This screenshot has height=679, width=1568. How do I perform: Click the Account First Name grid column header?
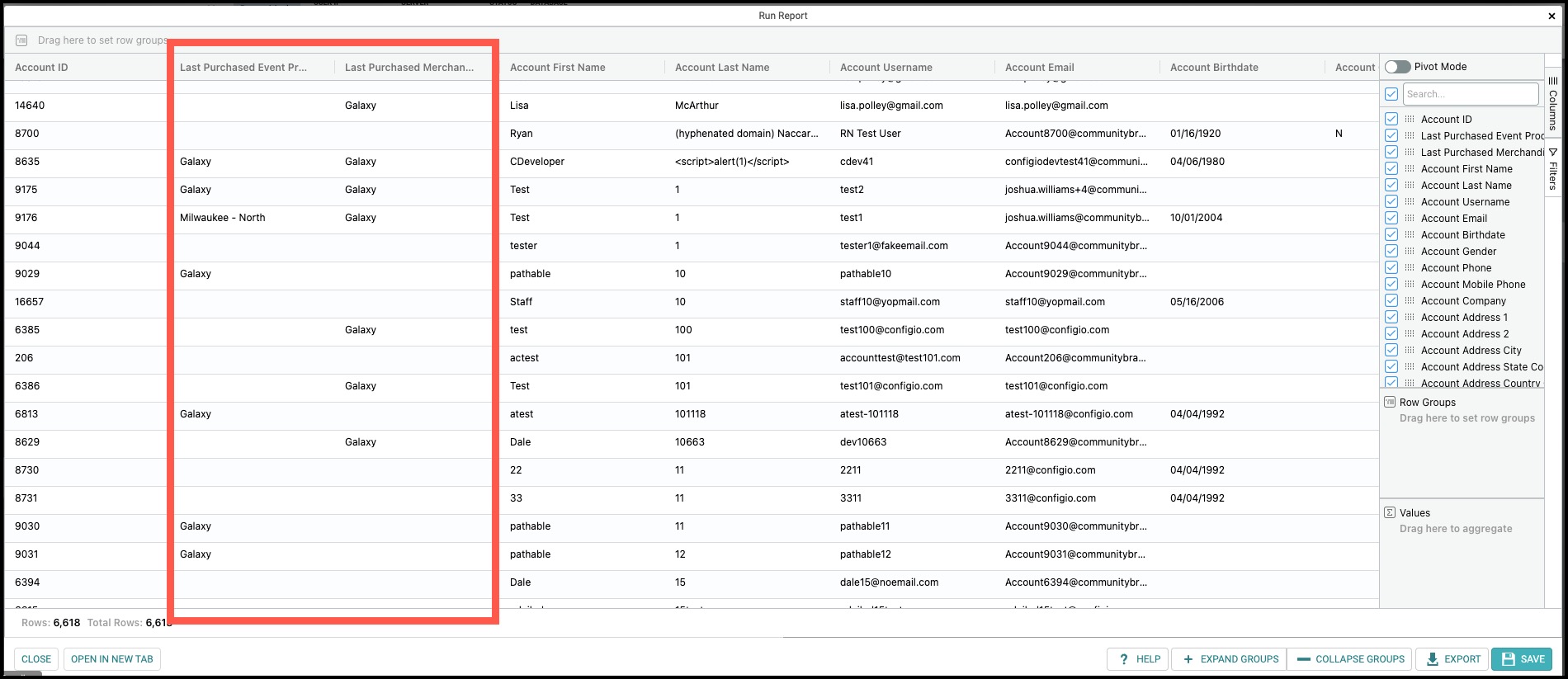558,68
